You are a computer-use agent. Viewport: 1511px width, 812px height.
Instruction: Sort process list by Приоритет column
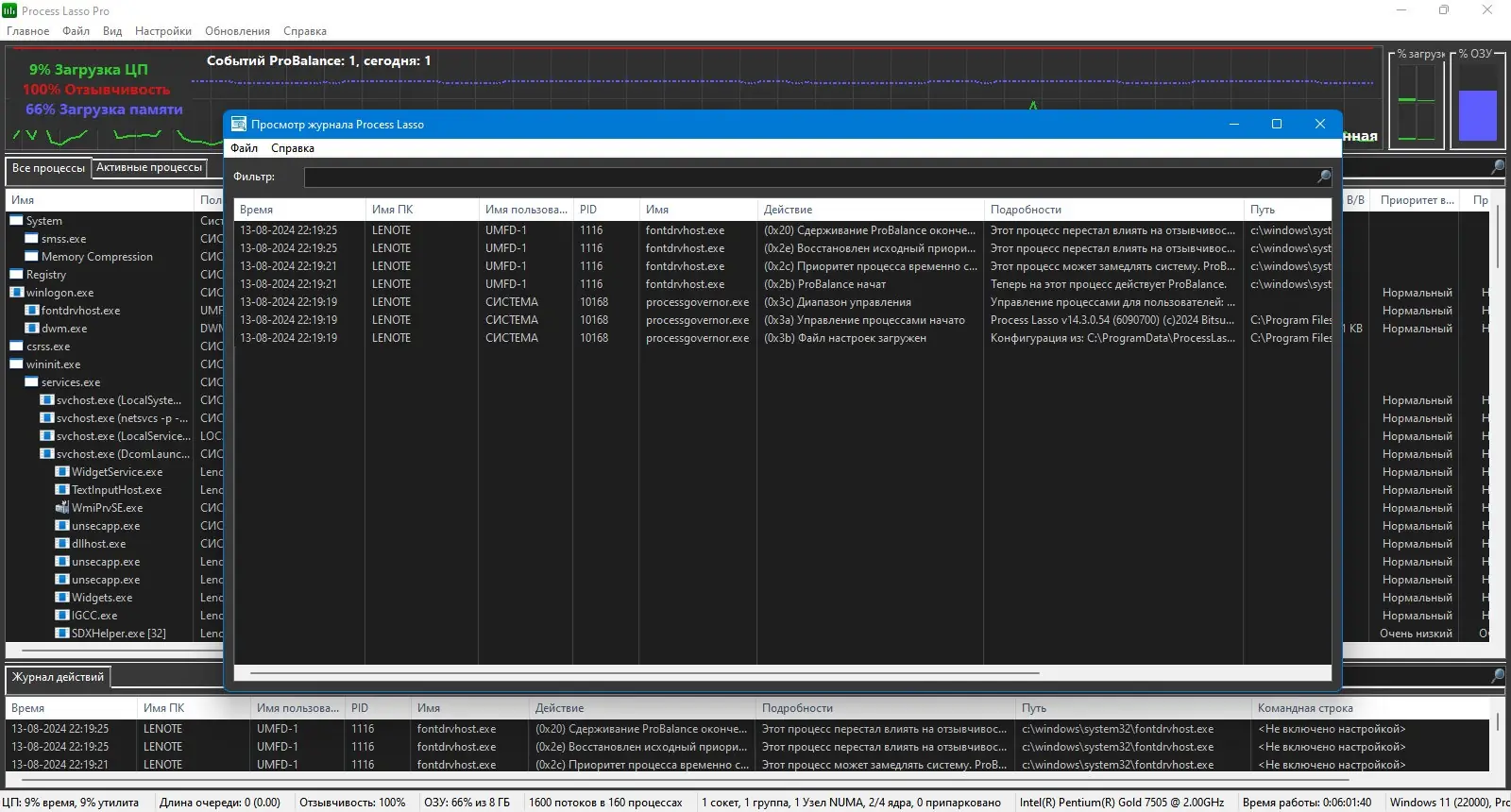pyautogui.click(x=1417, y=200)
